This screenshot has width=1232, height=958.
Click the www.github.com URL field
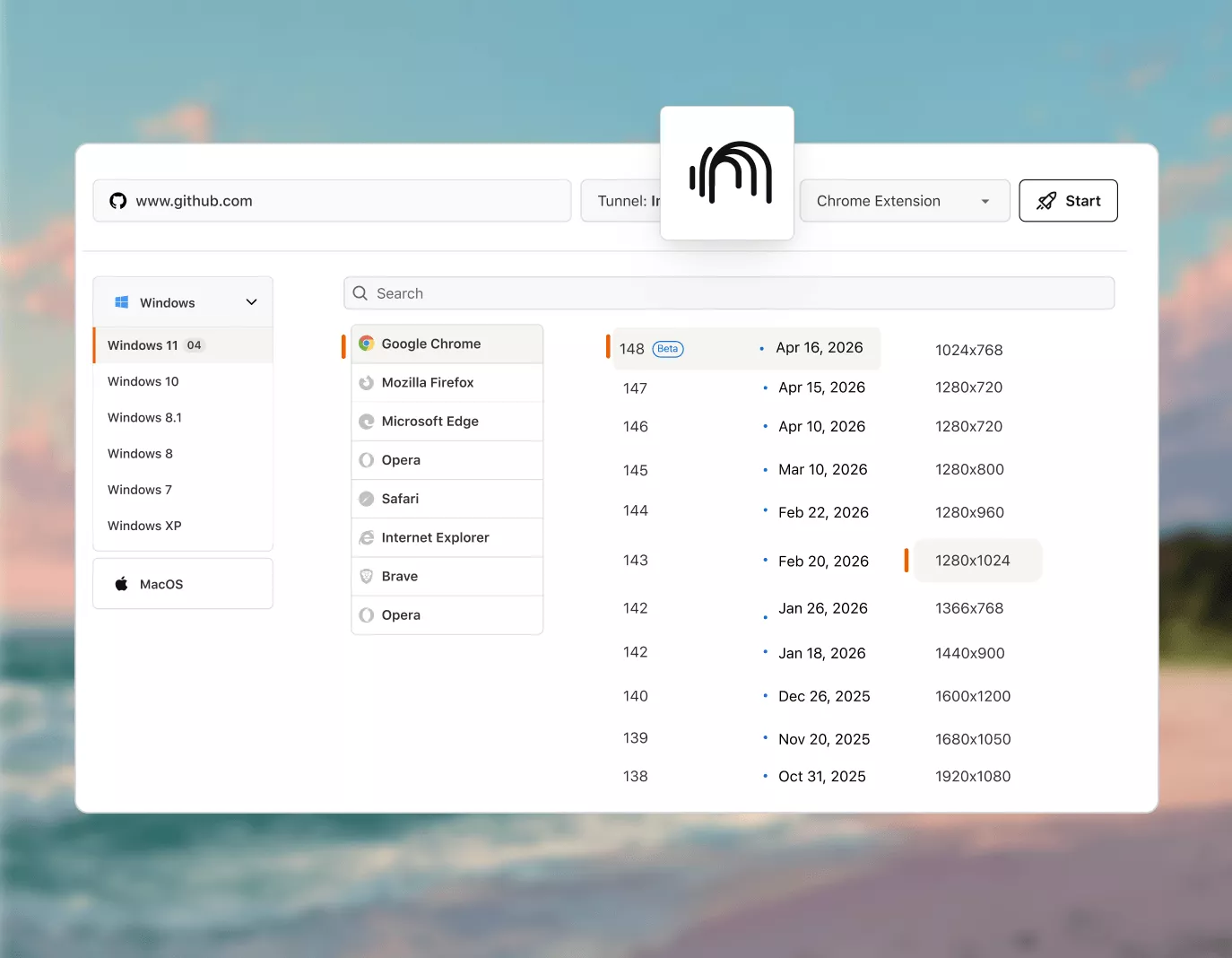332,201
